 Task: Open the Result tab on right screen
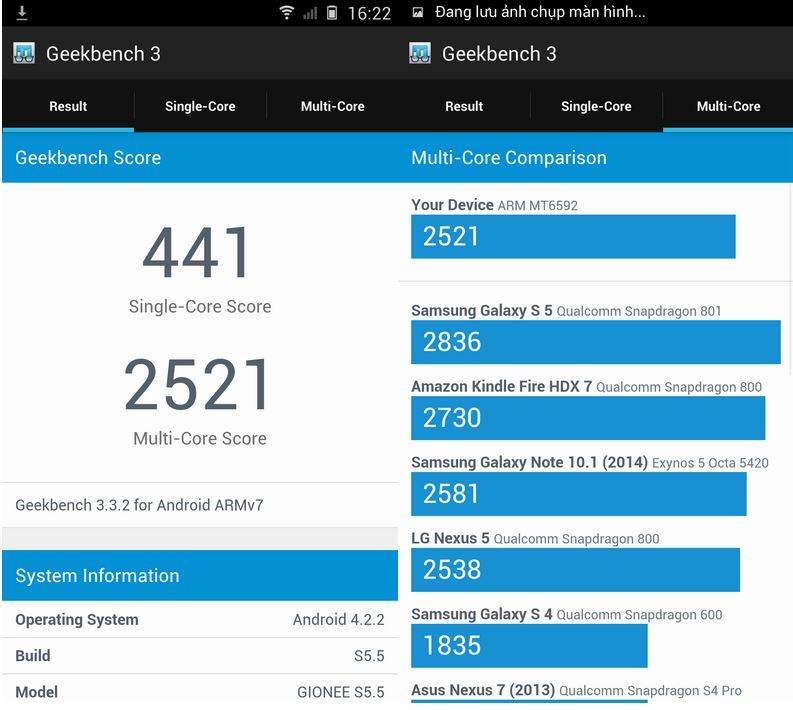(x=464, y=106)
